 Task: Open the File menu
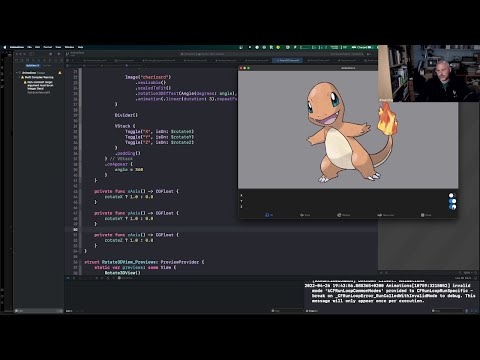coord(29,47)
